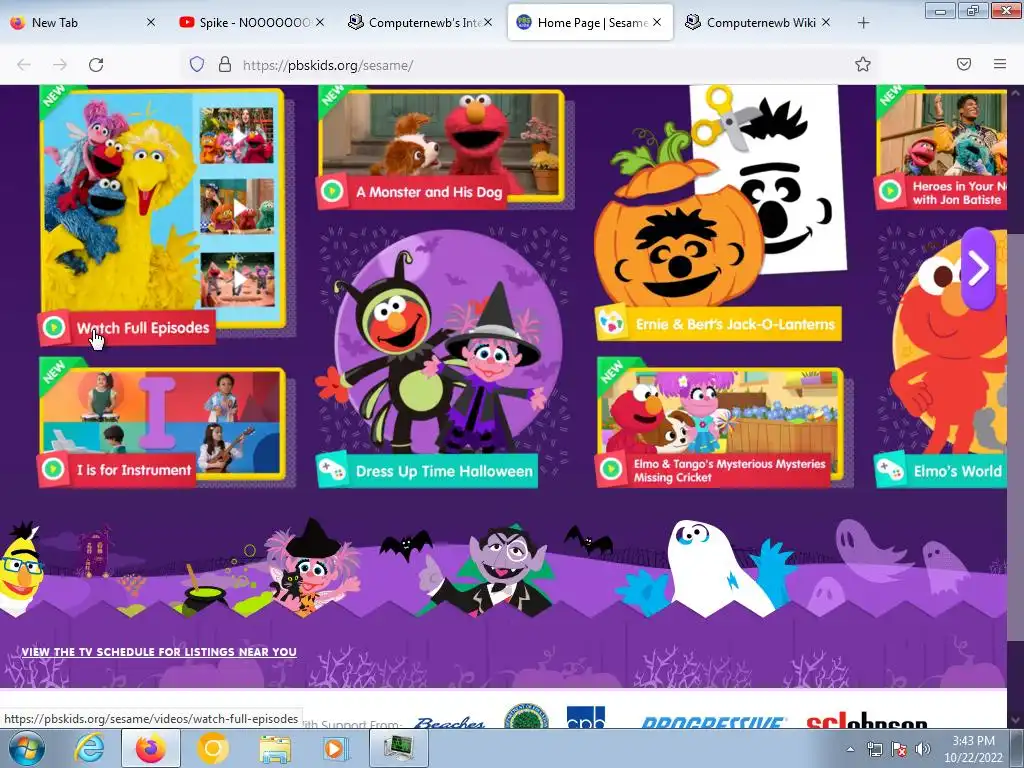Click the Firefox taskbar icon
1024x768 pixels.
click(151, 748)
